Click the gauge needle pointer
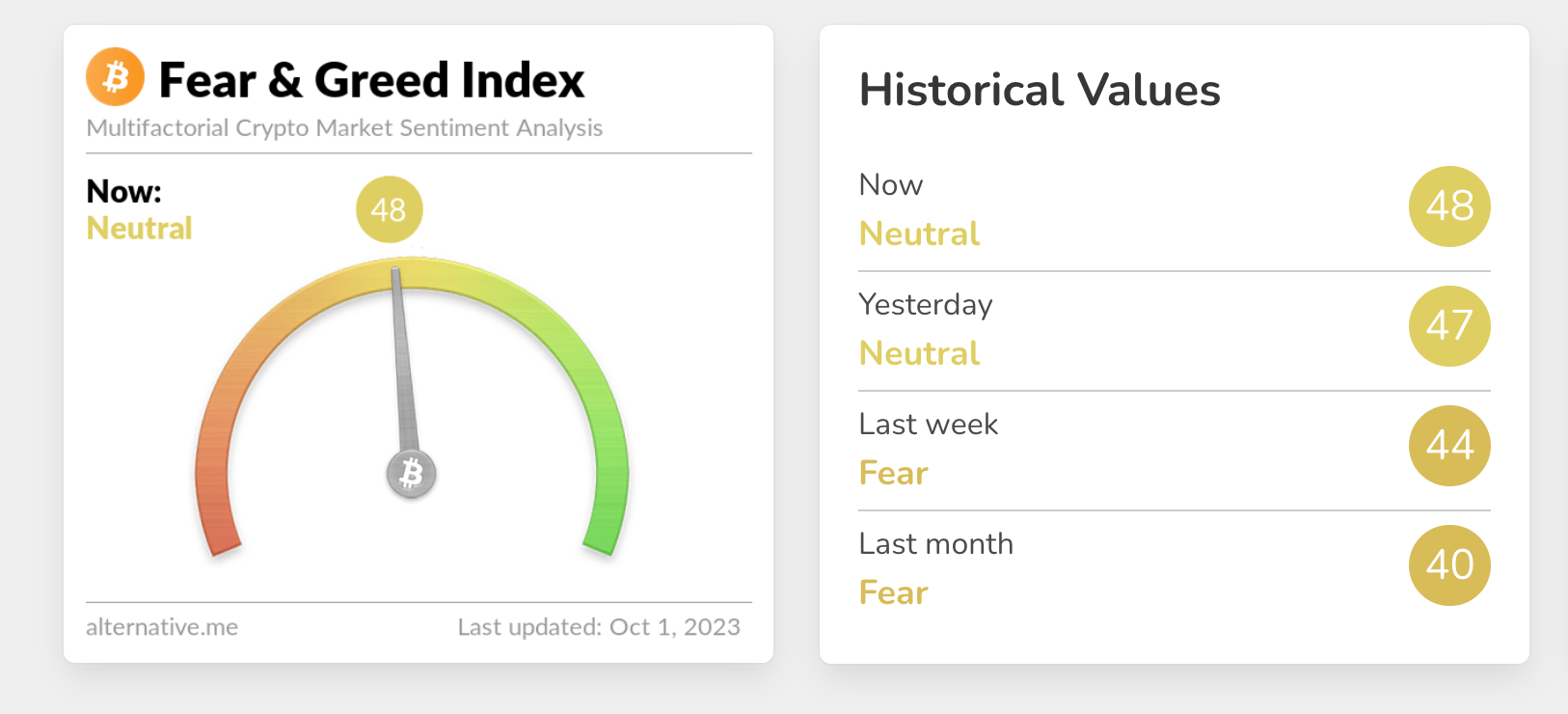The image size is (1568, 714). pos(402,367)
